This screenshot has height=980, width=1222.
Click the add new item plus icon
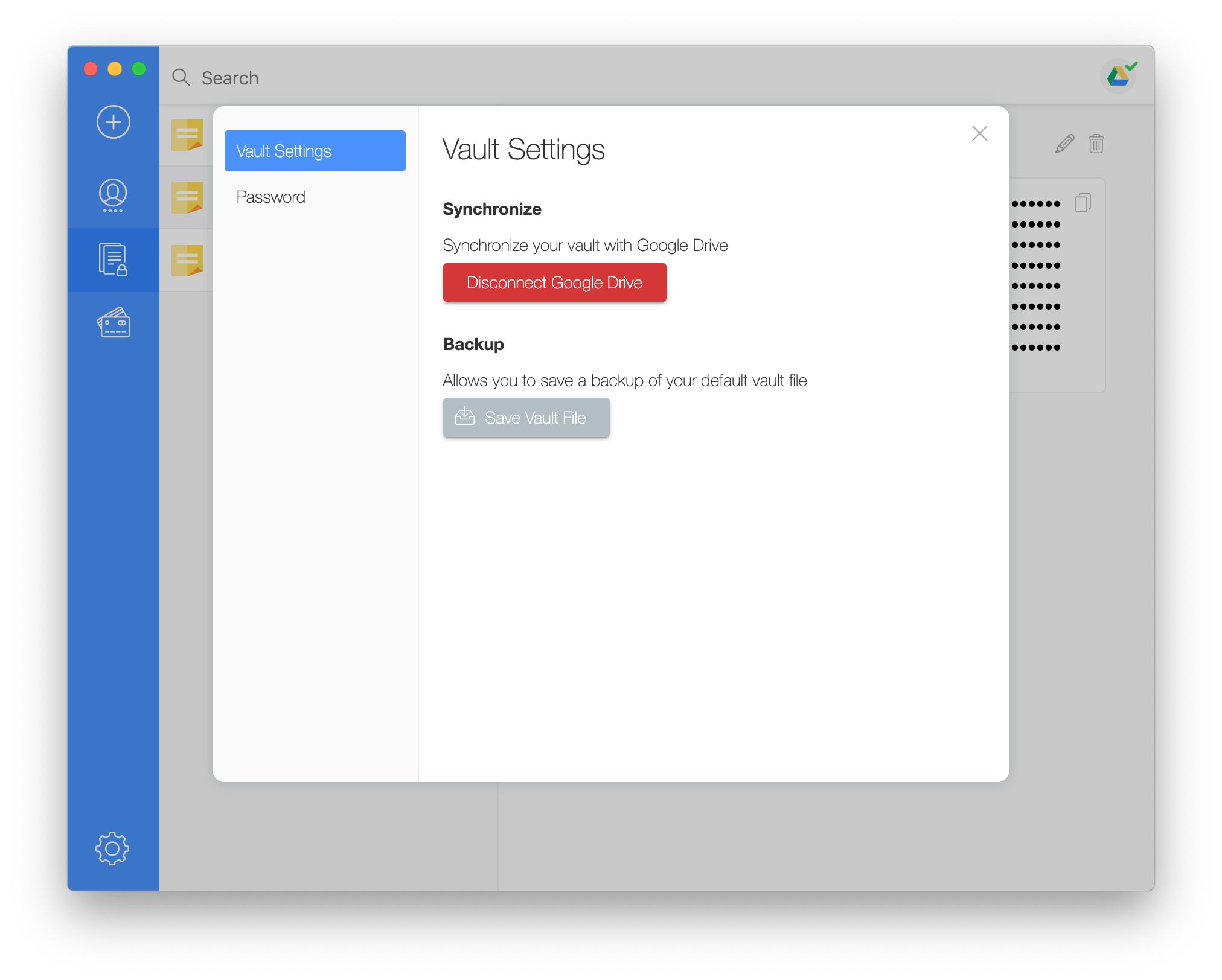pyautogui.click(x=114, y=122)
